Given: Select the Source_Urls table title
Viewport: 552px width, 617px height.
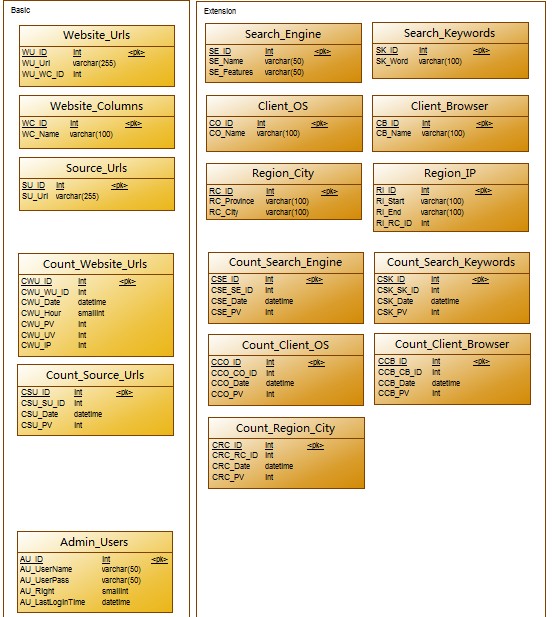Looking at the screenshot, I should [x=96, y=168].
